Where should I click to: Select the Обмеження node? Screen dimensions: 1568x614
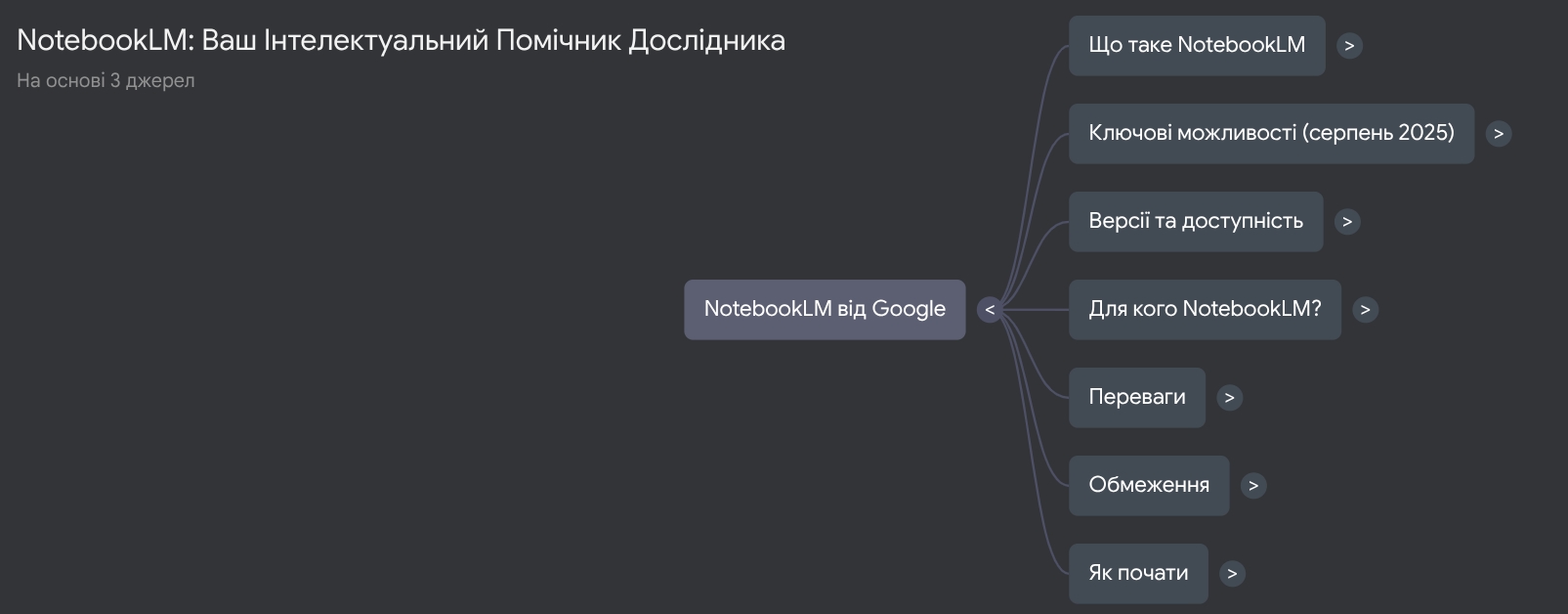point(1149,486)
